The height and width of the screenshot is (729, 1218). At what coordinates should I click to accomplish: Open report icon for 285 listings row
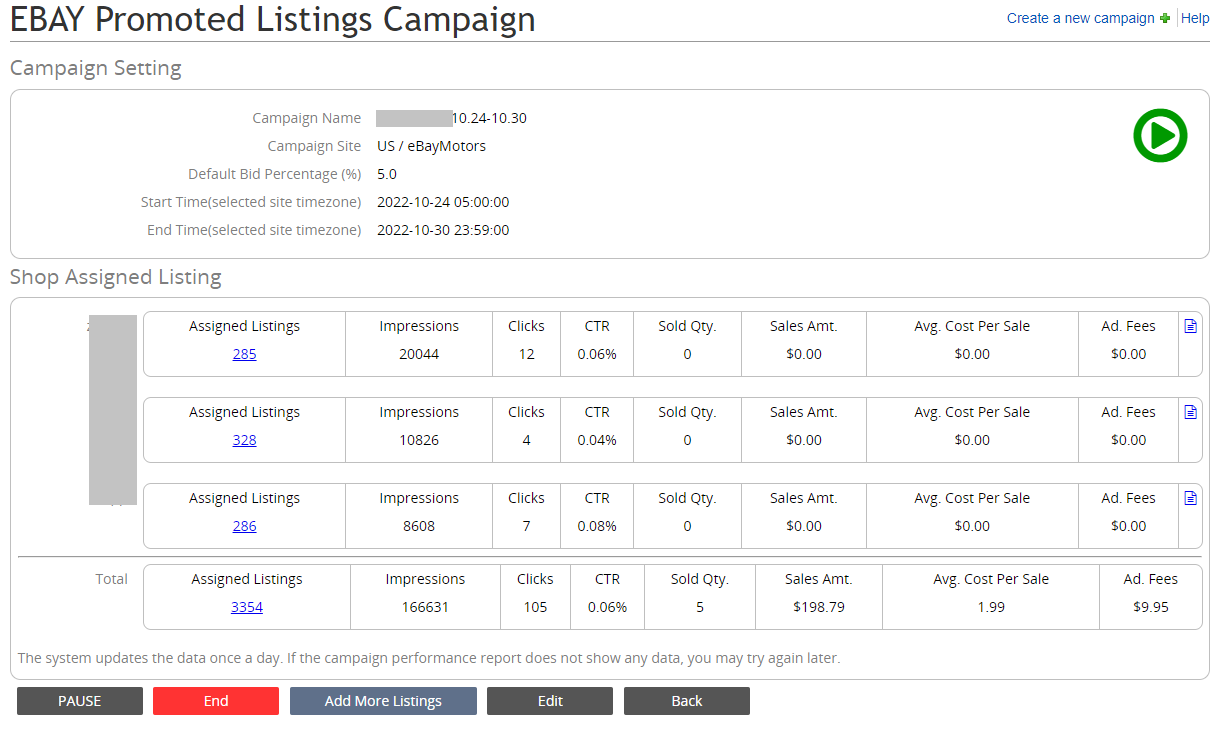click(1190, 326)
